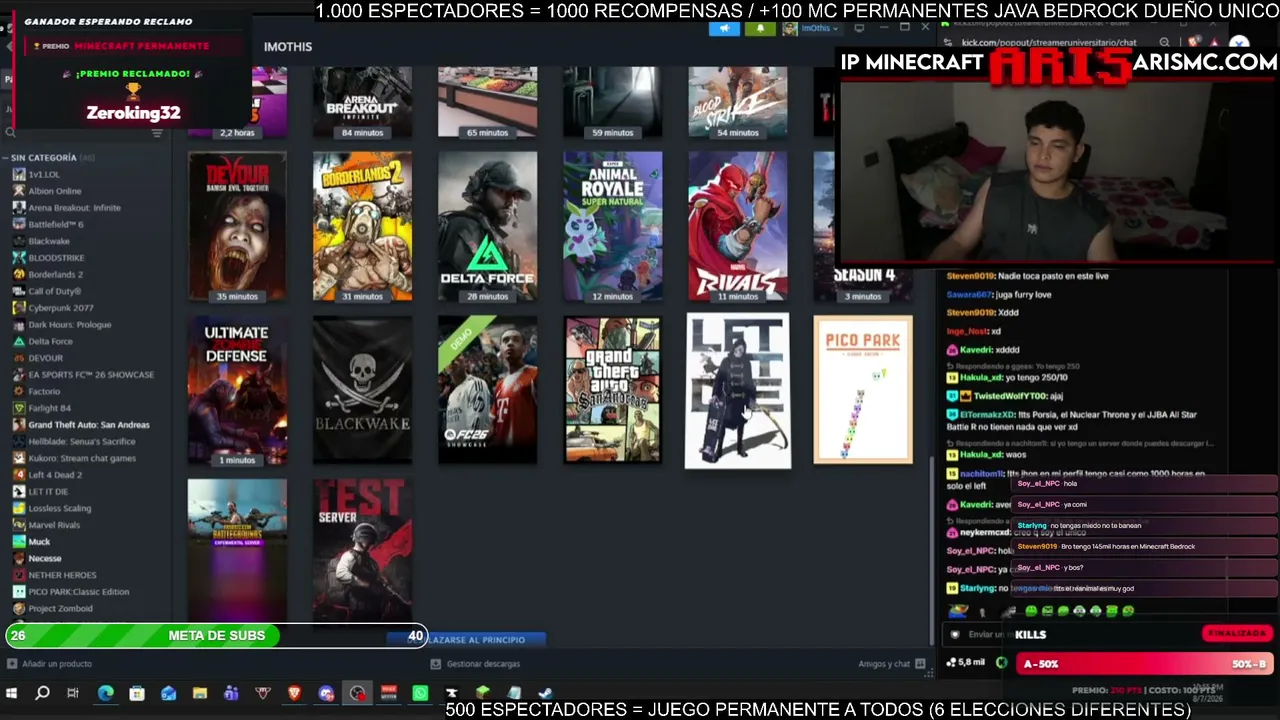
Task: Open the PUBG Test Server cover
Action: coord(362,550)
